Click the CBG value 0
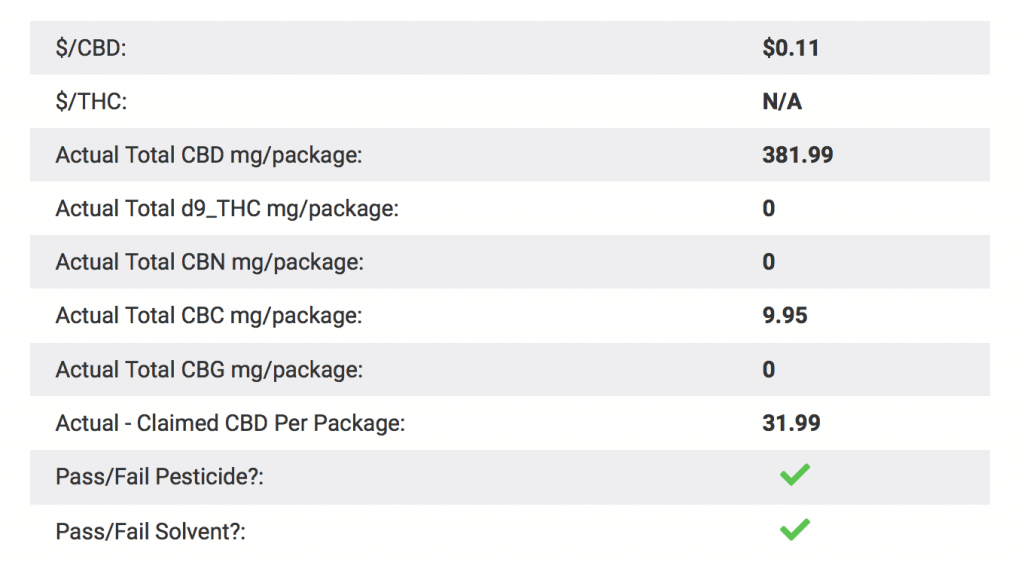Viewport: 1024px width, 565px height. tap(769, 370)
